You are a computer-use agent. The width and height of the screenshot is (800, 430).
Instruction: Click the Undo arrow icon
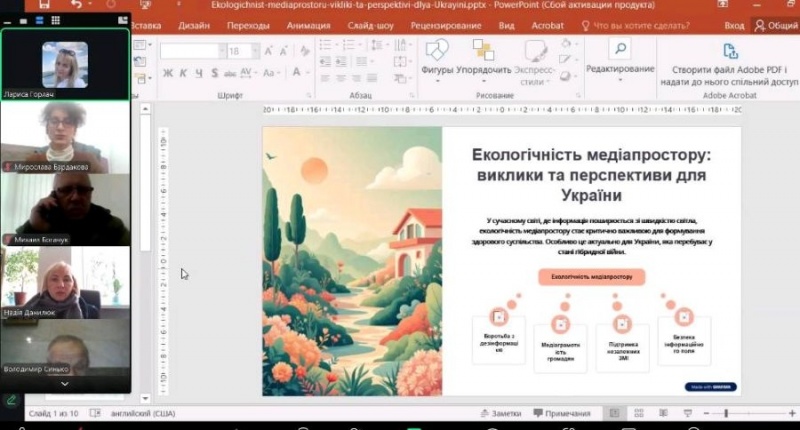pos(77,6)
